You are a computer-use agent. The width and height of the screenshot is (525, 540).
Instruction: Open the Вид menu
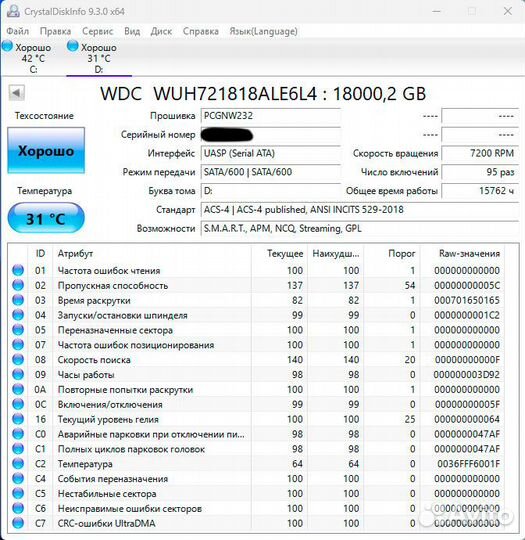tap(132, 31)
